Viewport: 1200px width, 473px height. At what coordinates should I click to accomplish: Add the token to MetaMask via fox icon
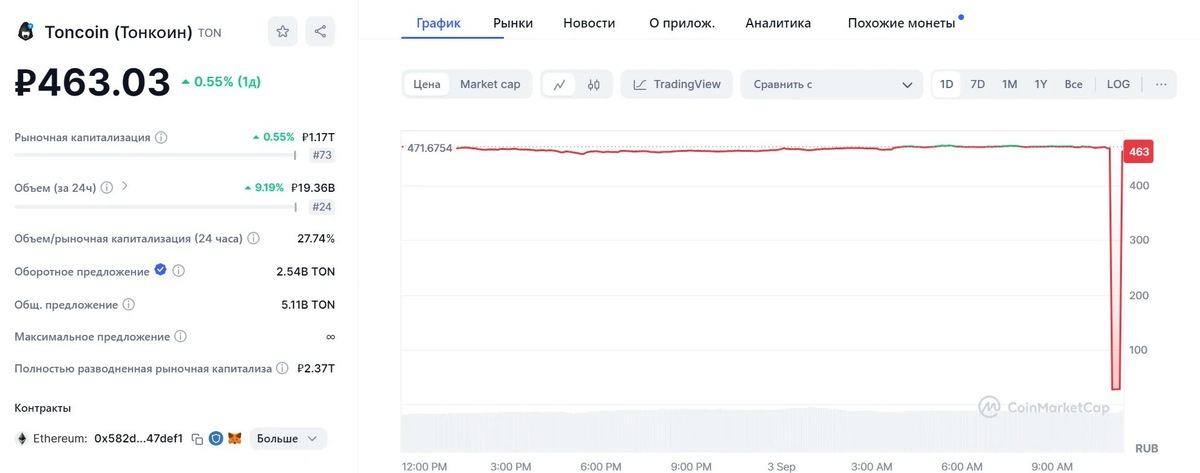point(234,439)
